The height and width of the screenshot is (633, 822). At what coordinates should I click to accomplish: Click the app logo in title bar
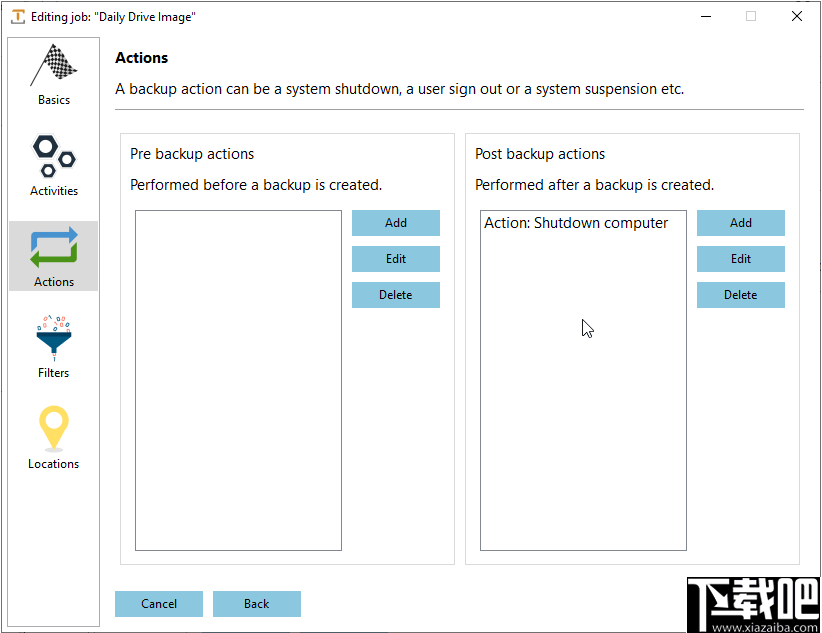(17, 17)
